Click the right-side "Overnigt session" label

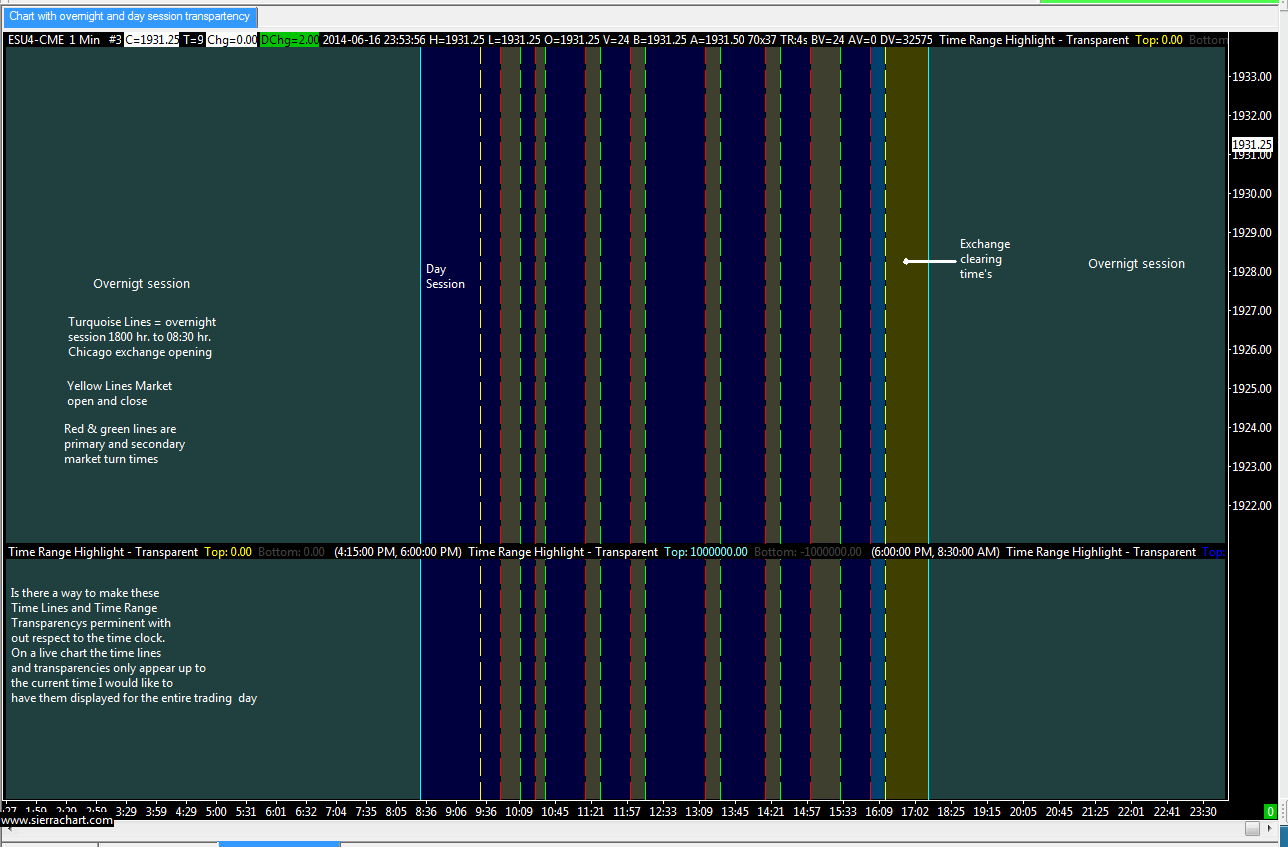(1136, 264)
